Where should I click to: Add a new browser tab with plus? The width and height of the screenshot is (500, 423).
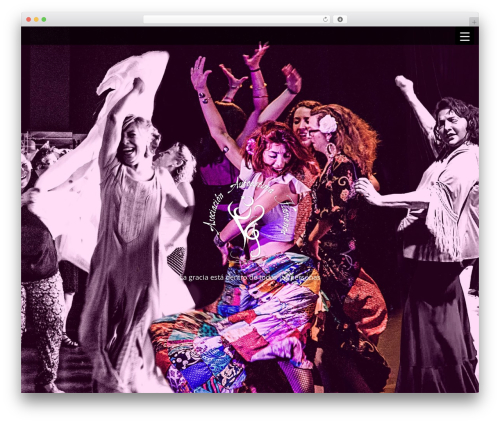point(474,22)
